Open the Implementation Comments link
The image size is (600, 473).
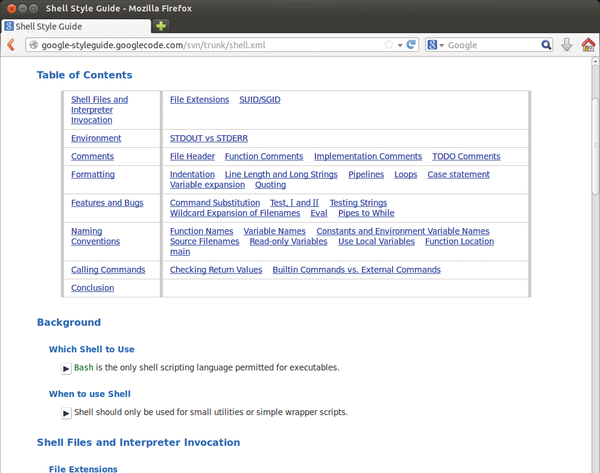(368, 156)
